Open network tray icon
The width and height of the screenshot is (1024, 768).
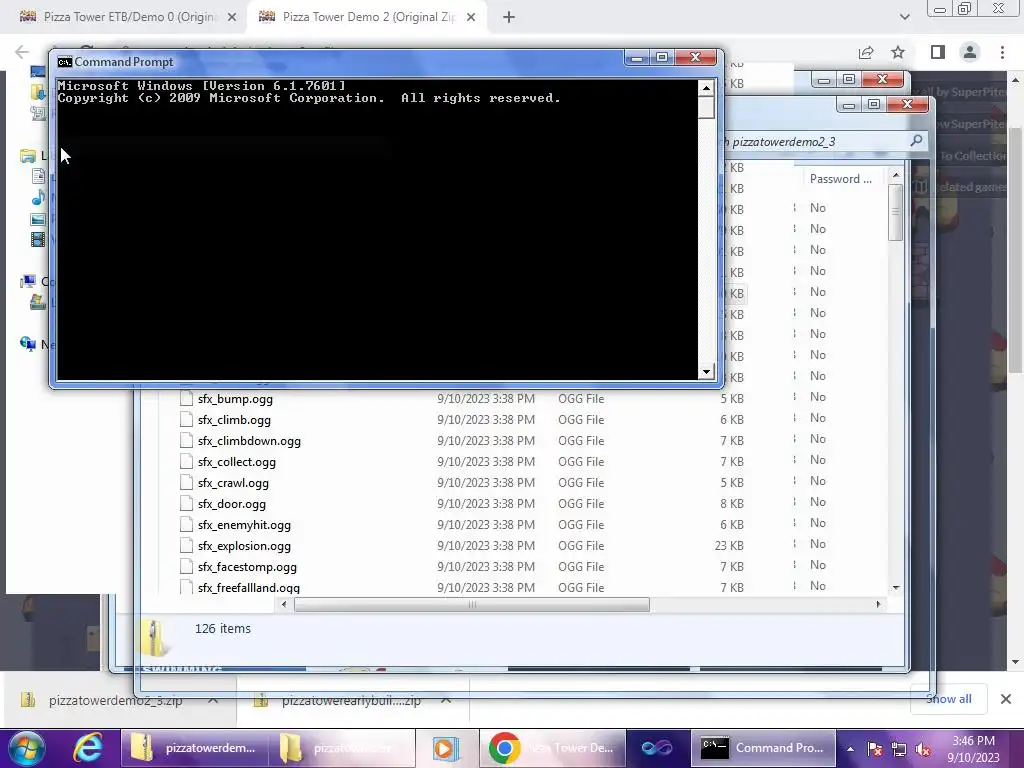899,749
